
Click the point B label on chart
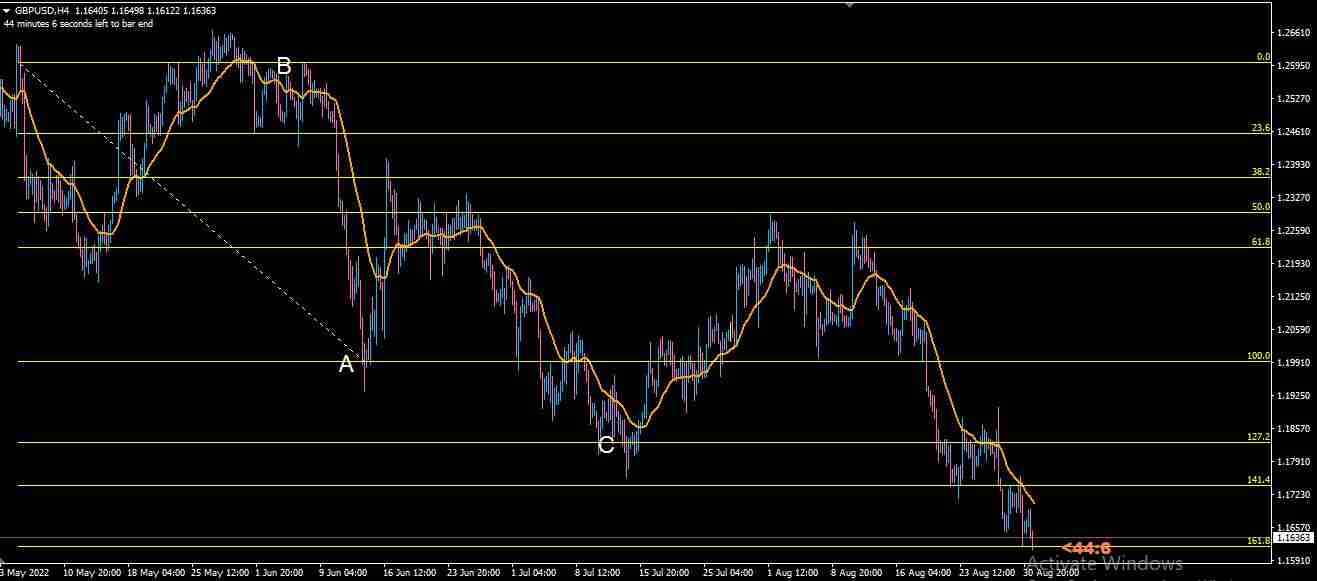pos(284,64)
